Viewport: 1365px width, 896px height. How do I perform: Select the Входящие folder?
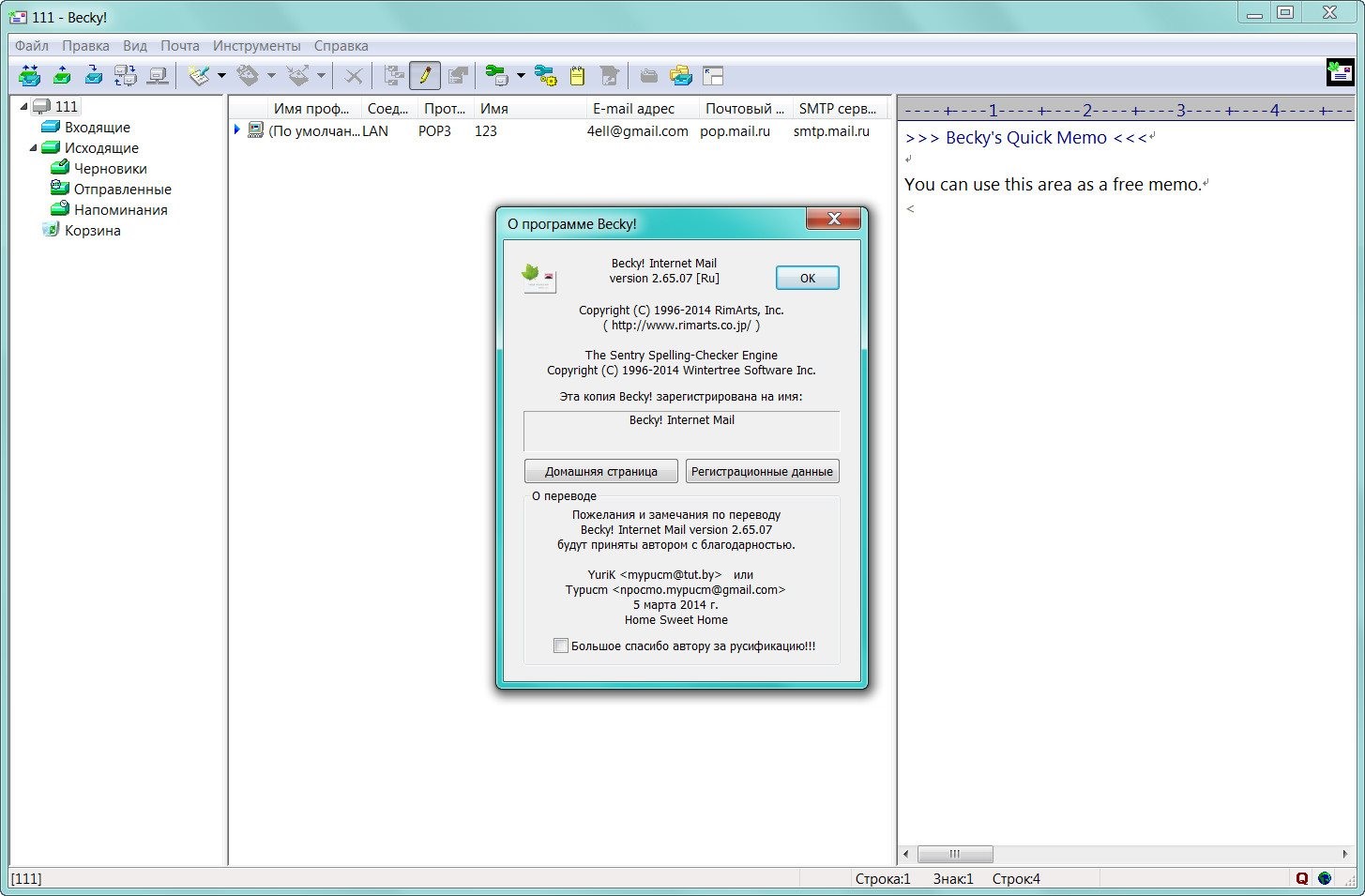point(98,127)
